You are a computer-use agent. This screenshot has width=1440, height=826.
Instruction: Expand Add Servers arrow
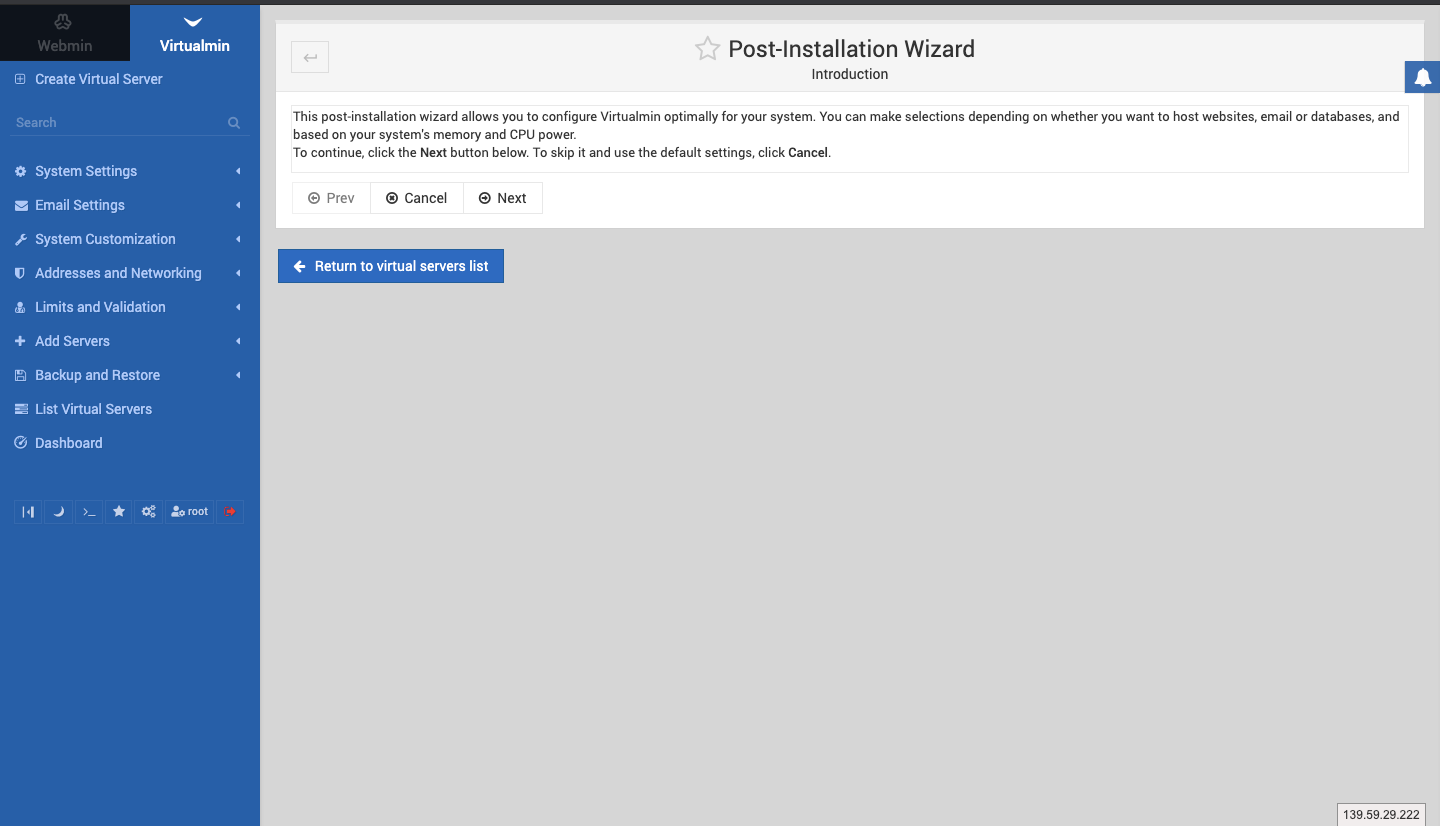point(238,341)
